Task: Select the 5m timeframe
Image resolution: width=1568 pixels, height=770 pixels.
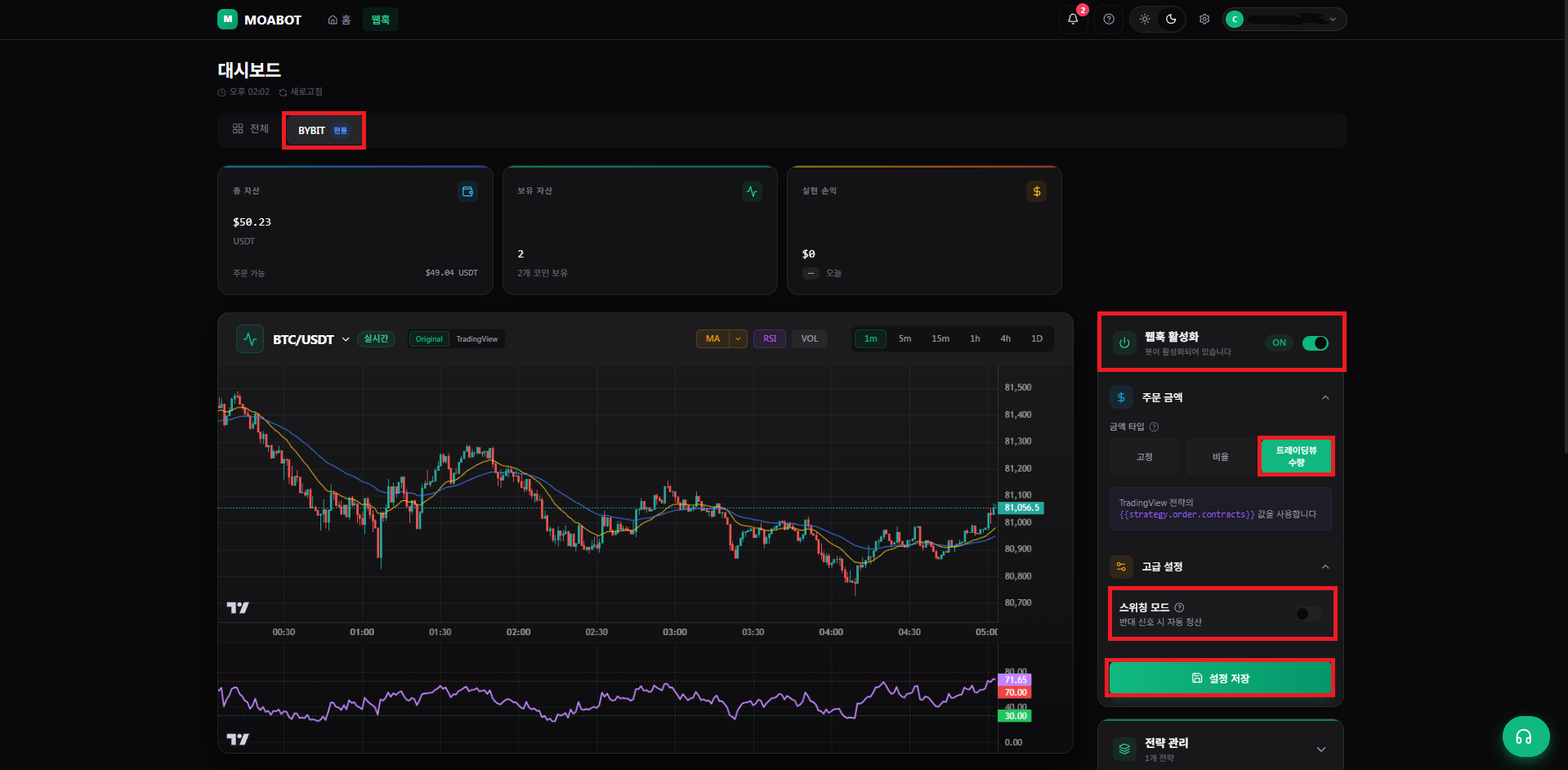Action: (x=905, y=338)
